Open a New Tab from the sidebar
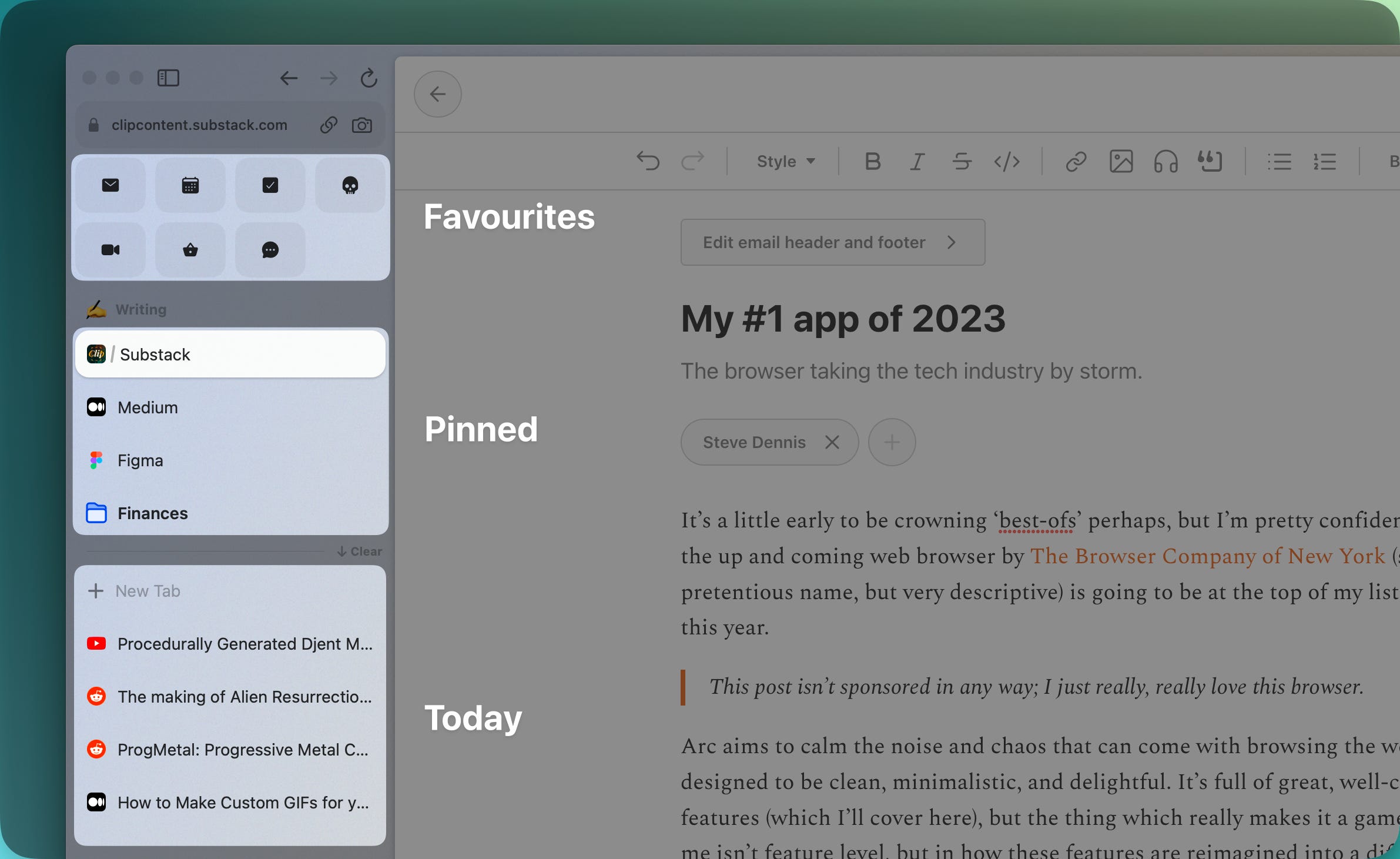Viewport: 1400px width, 859px height. tap(230, 591)
